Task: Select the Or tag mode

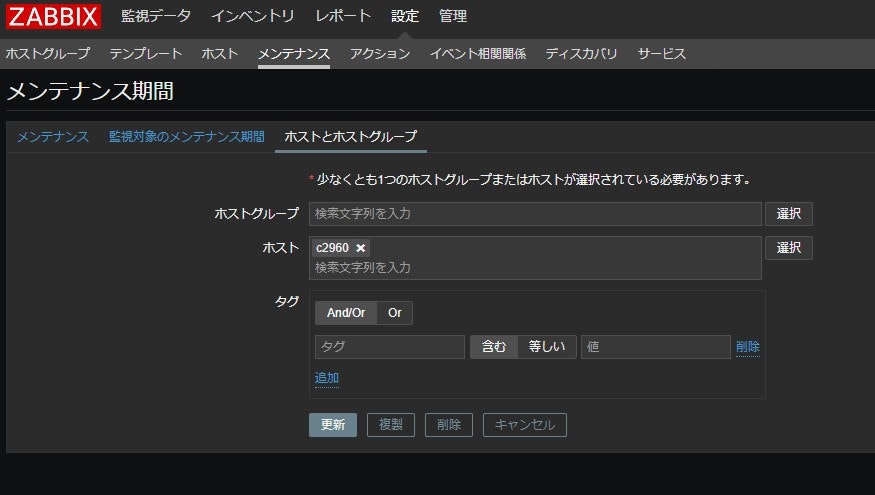Action: pos(395,313)
